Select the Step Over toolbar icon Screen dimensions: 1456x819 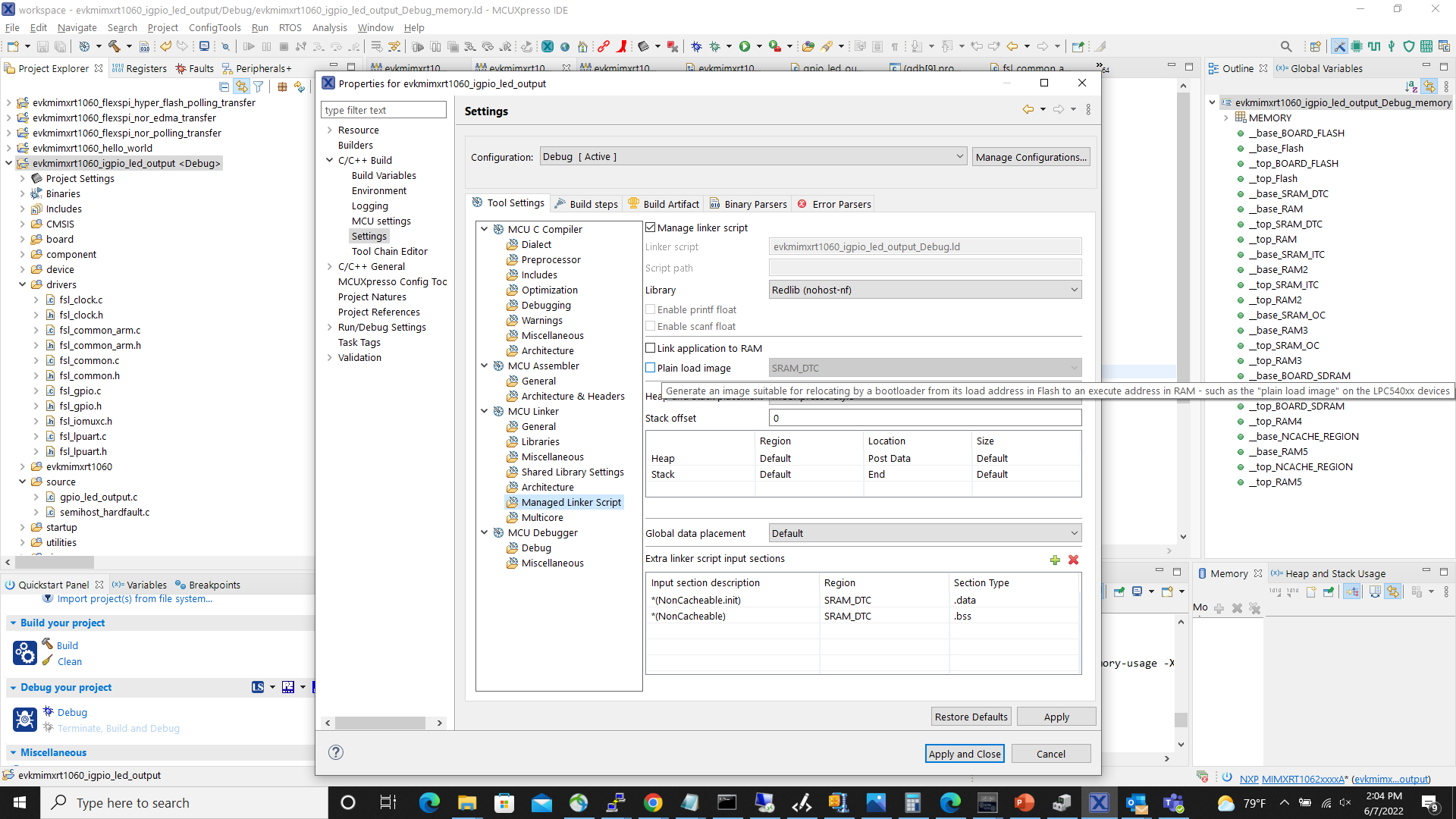point(335,46)
